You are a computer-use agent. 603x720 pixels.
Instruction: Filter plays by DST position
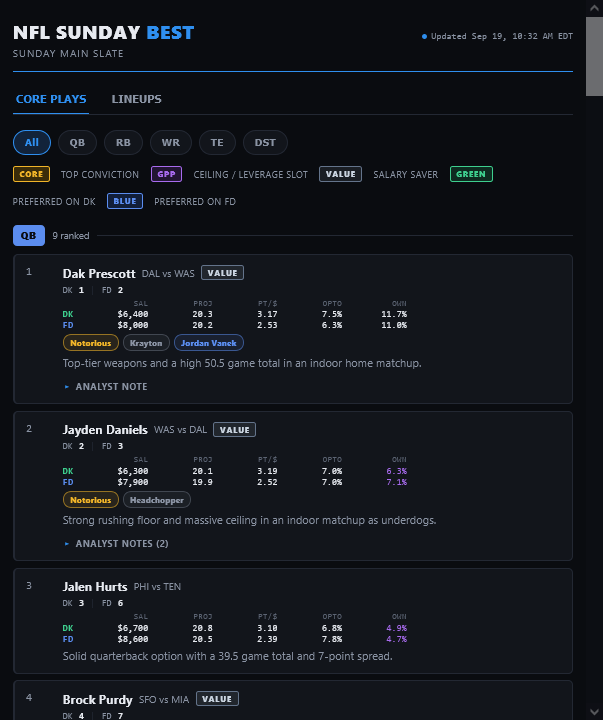click(265, 142)
